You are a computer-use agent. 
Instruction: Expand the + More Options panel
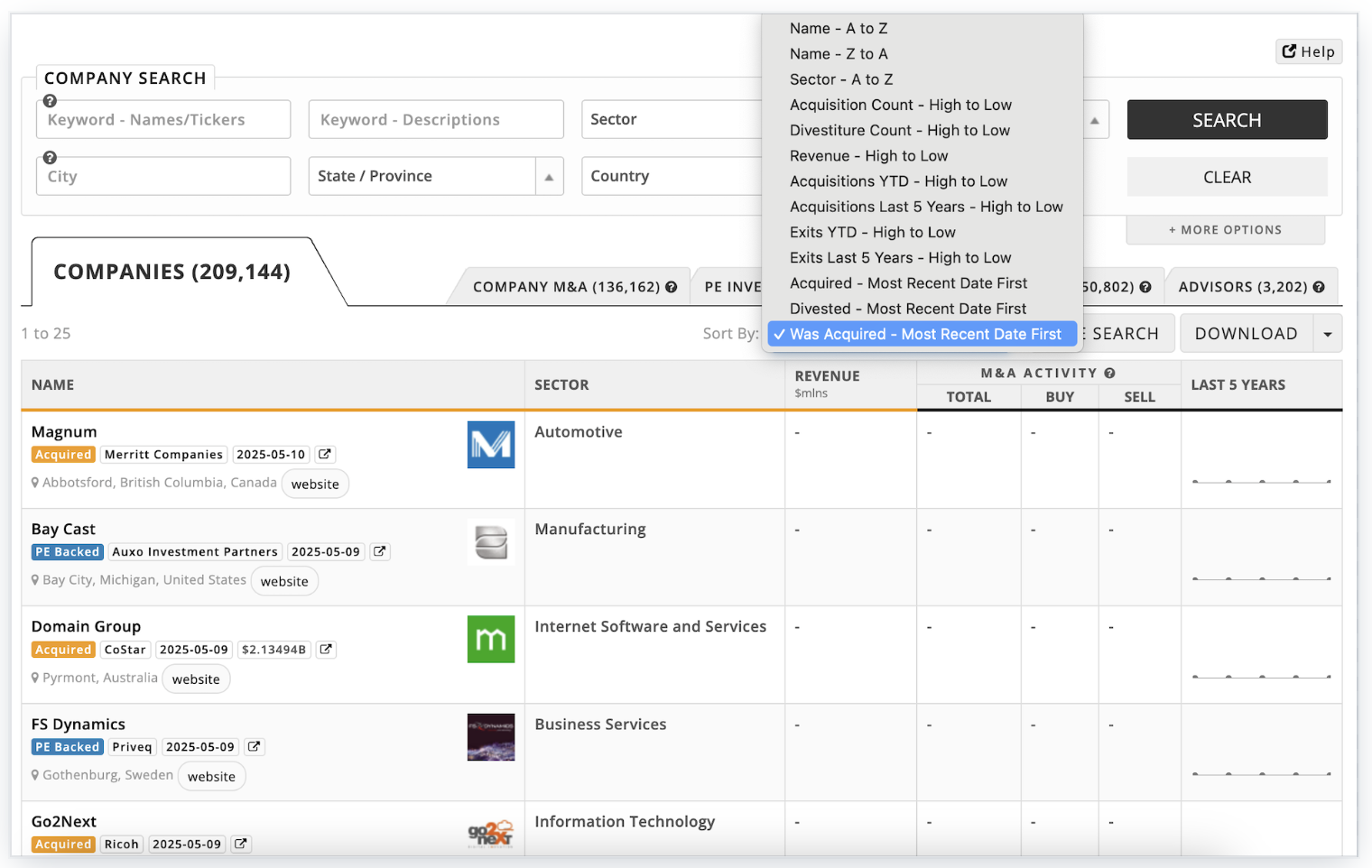(1225, 230)
